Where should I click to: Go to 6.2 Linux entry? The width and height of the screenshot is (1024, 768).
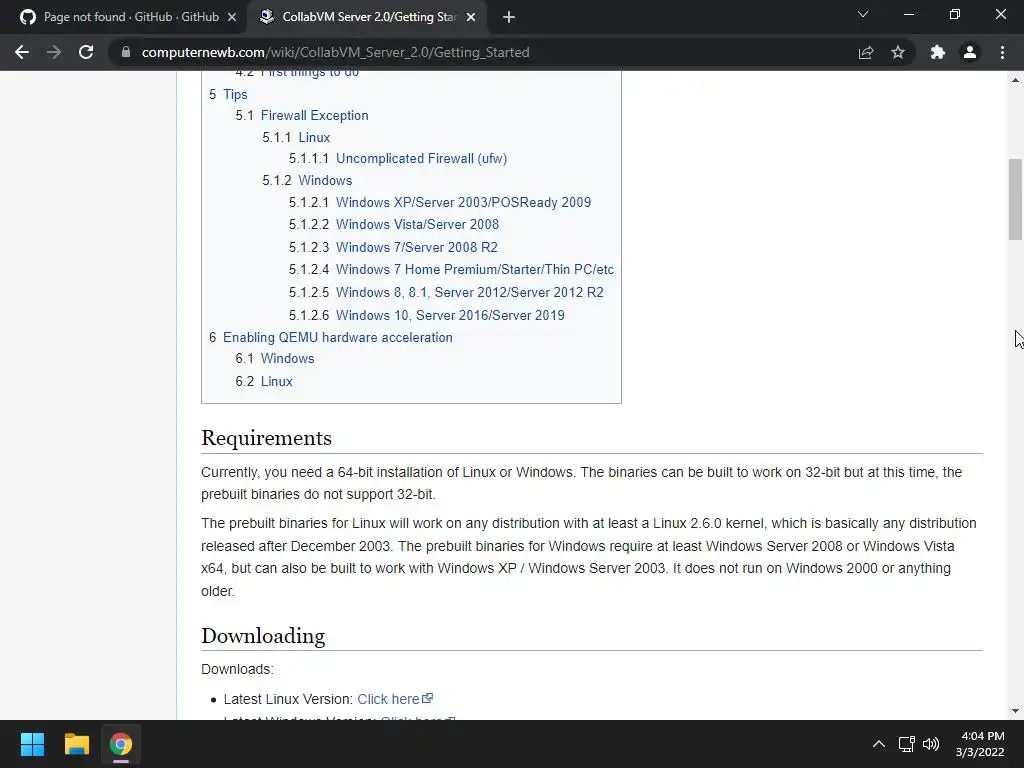click(276, 381)
